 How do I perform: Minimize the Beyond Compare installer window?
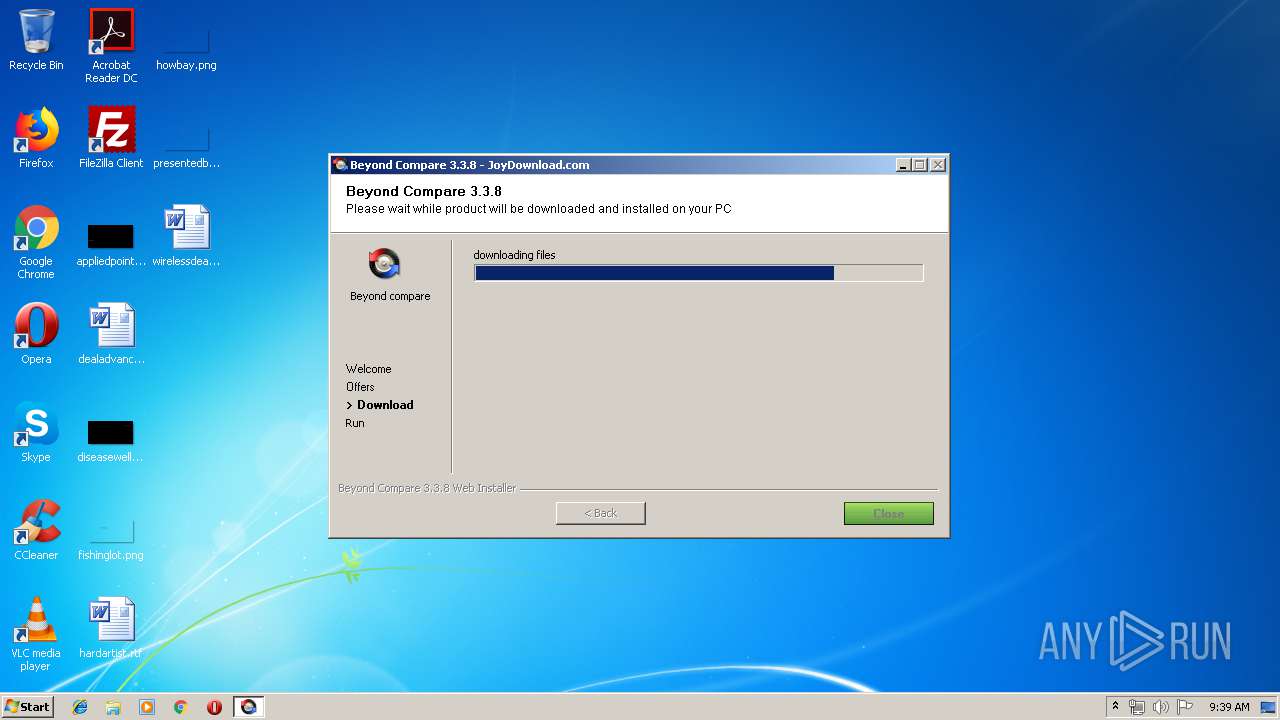click(x=904, y=165)
